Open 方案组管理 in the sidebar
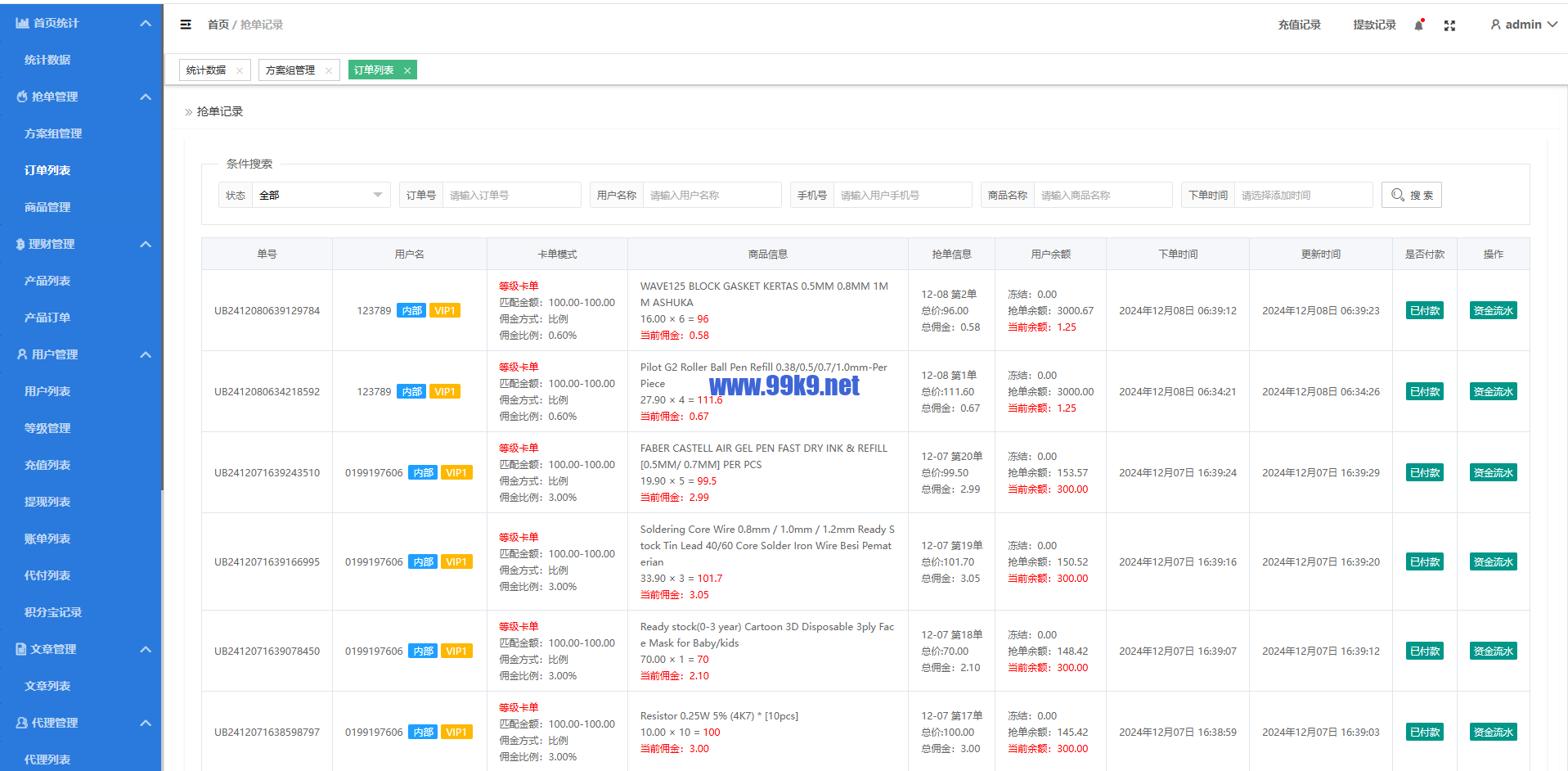Image resolution: width=1568 pixels, height=771 pixels. click(x=53, y=133)
